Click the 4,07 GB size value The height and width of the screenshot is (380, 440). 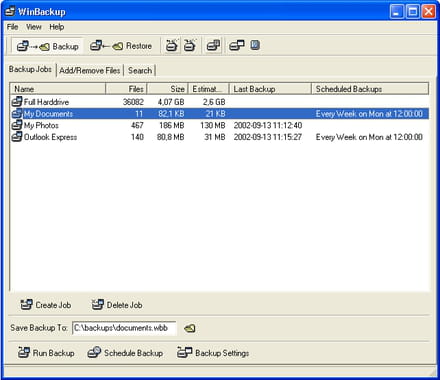[171, 102]
